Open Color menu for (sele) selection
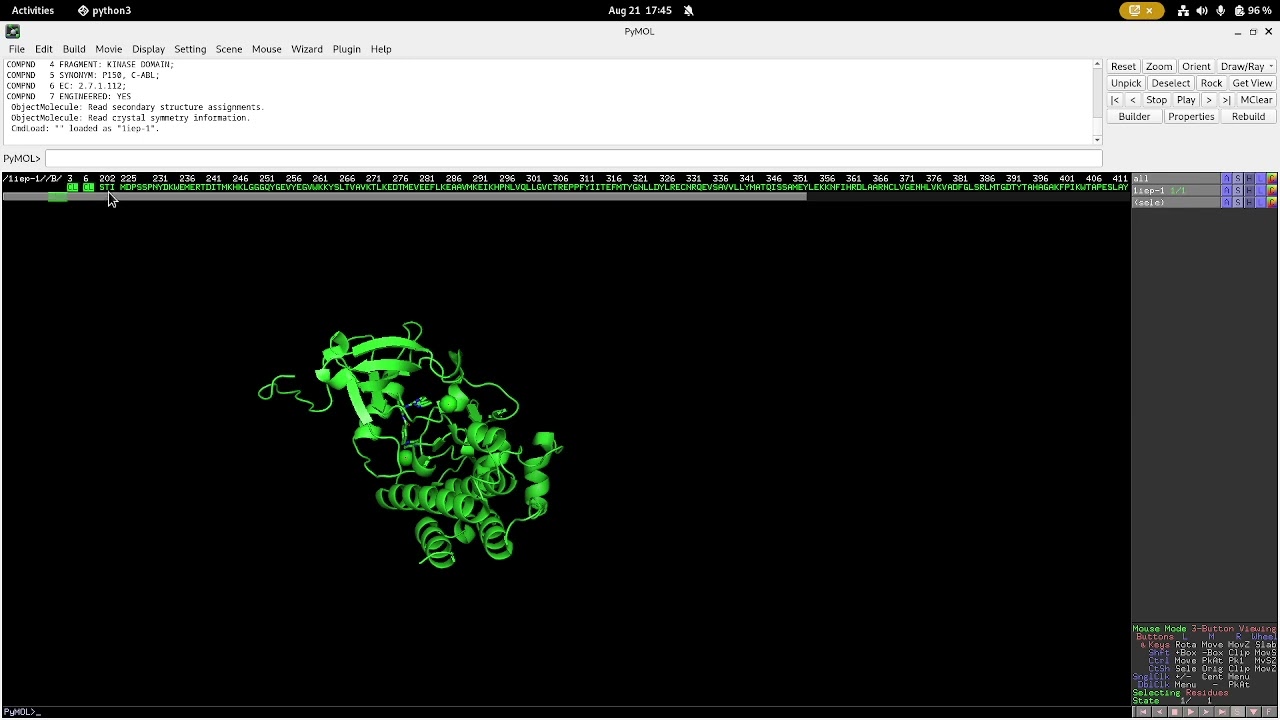Viewport: 1280px width, 720px height. point(1272,203)
